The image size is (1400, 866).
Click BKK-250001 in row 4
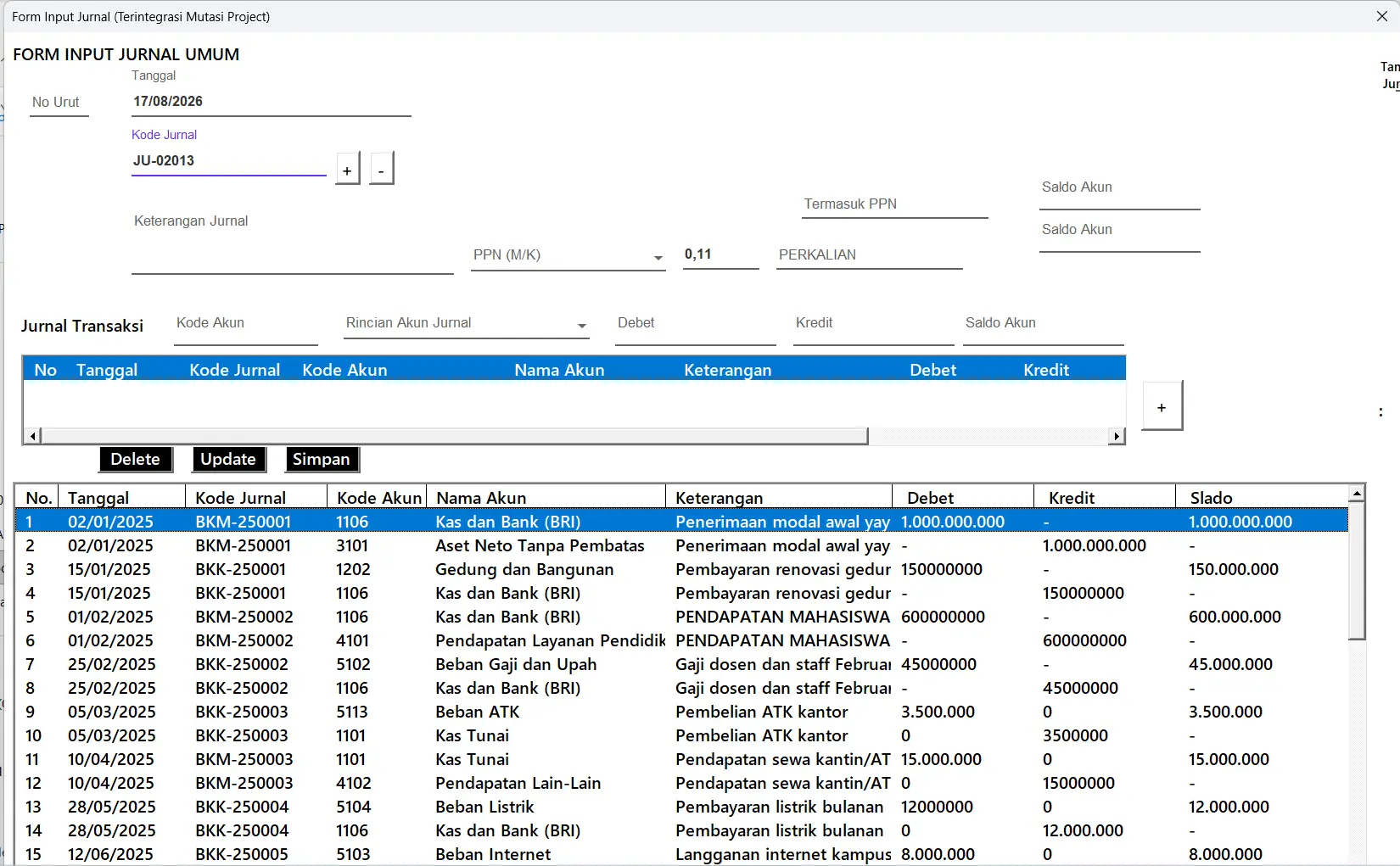click(240, 593)
